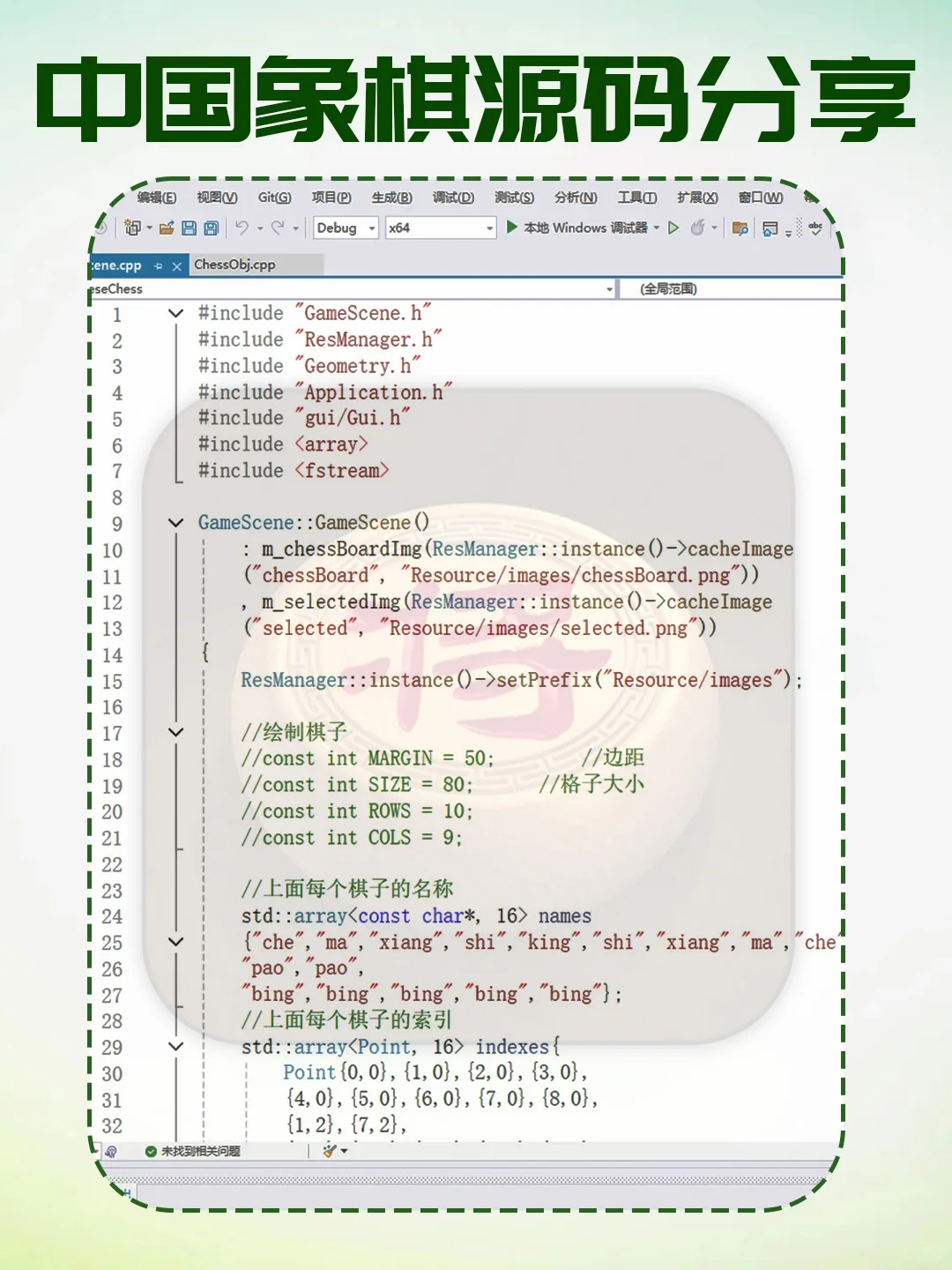Click the #include "GameScene.h" line
This screenshot has width=952, height=1270.
click(315, 313)
